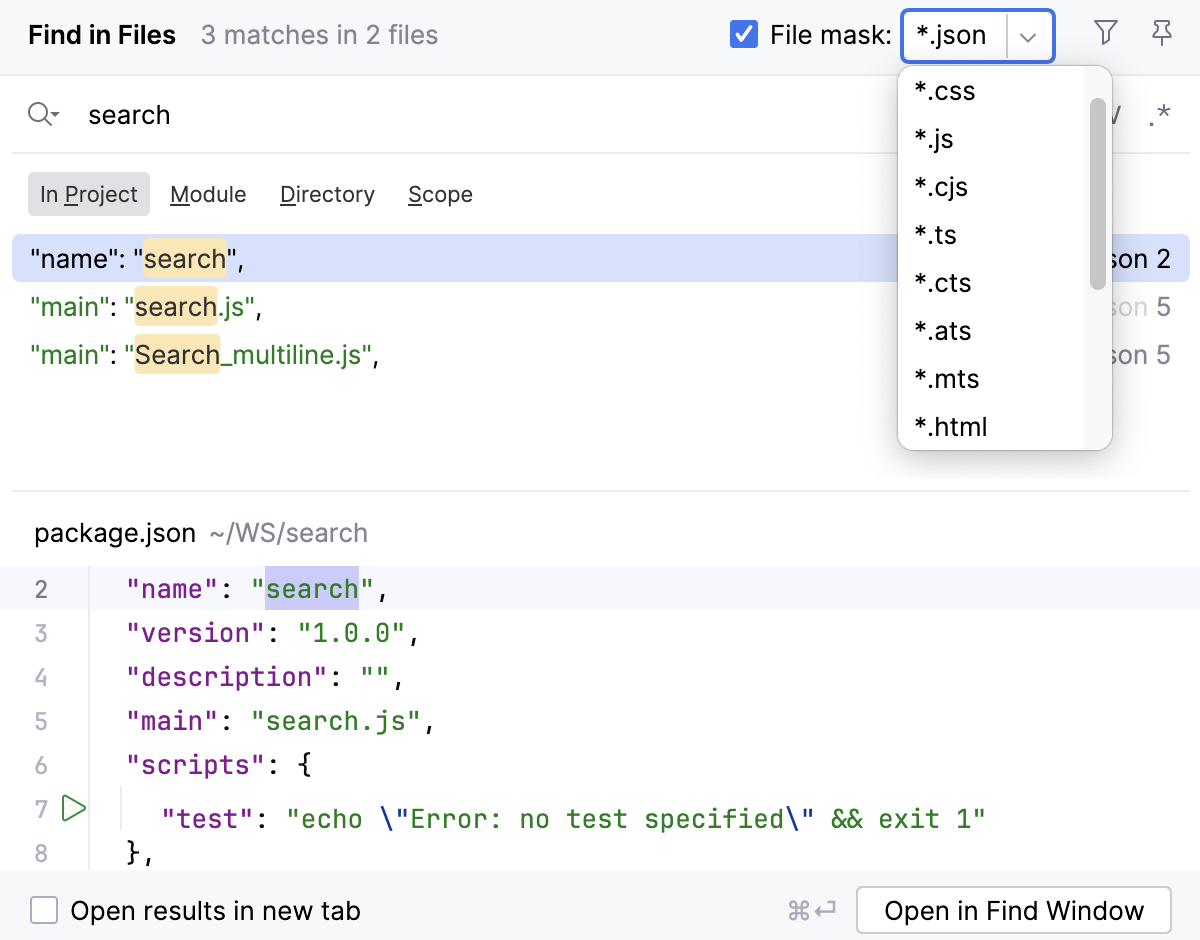Open the Scope selector

[440, 194]
